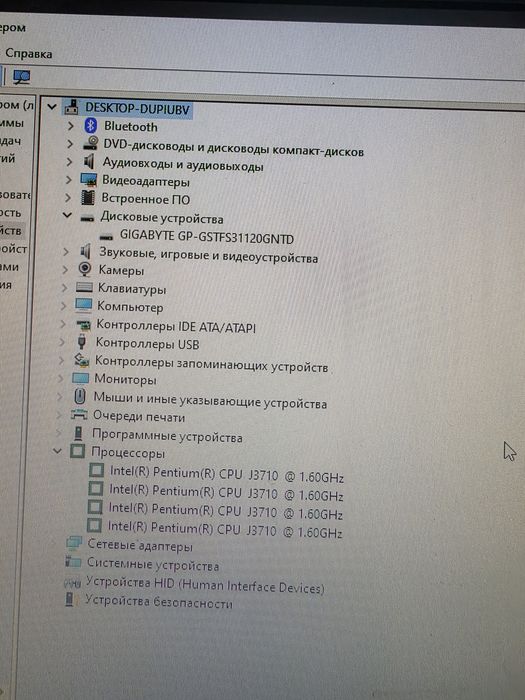Click the Аудиовходы и аудиовыходы speaker icon
The image size is (525, 700).
tap(89, 161)
